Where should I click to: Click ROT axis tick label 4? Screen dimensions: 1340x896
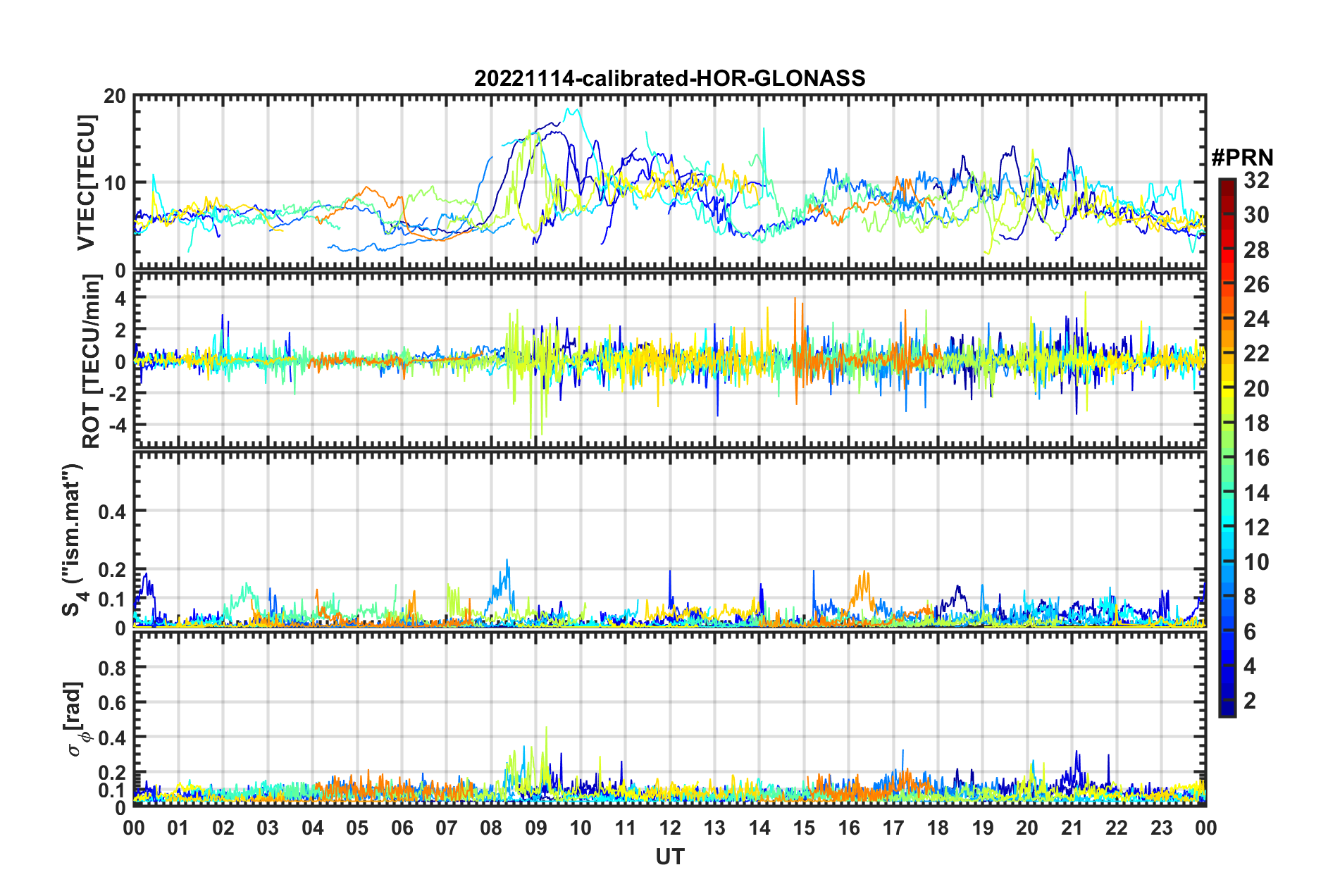coord(120,299)
